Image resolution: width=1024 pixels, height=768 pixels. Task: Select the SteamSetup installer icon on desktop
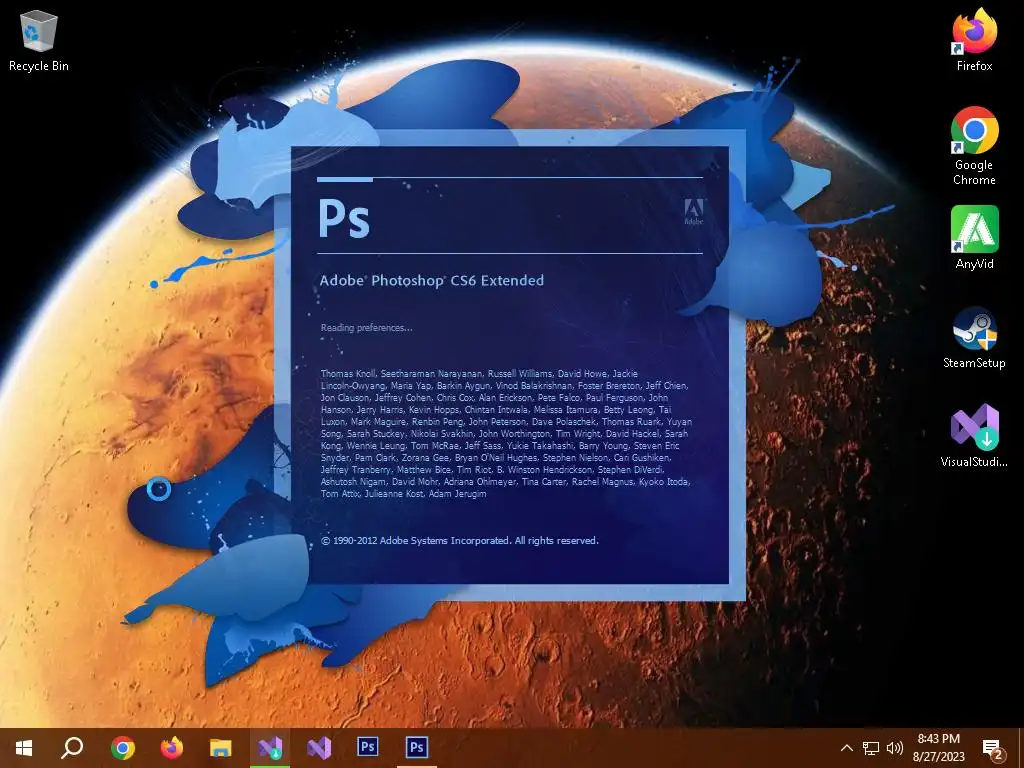pyautogui.click(x=974, y=338)
